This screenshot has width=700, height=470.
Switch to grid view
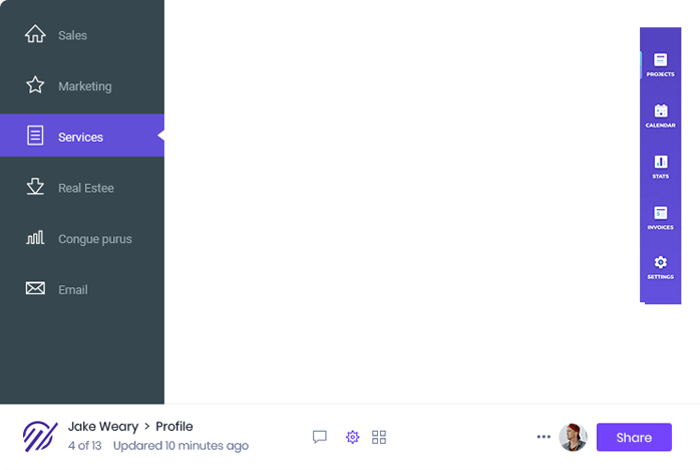click(x=379, y=437)
